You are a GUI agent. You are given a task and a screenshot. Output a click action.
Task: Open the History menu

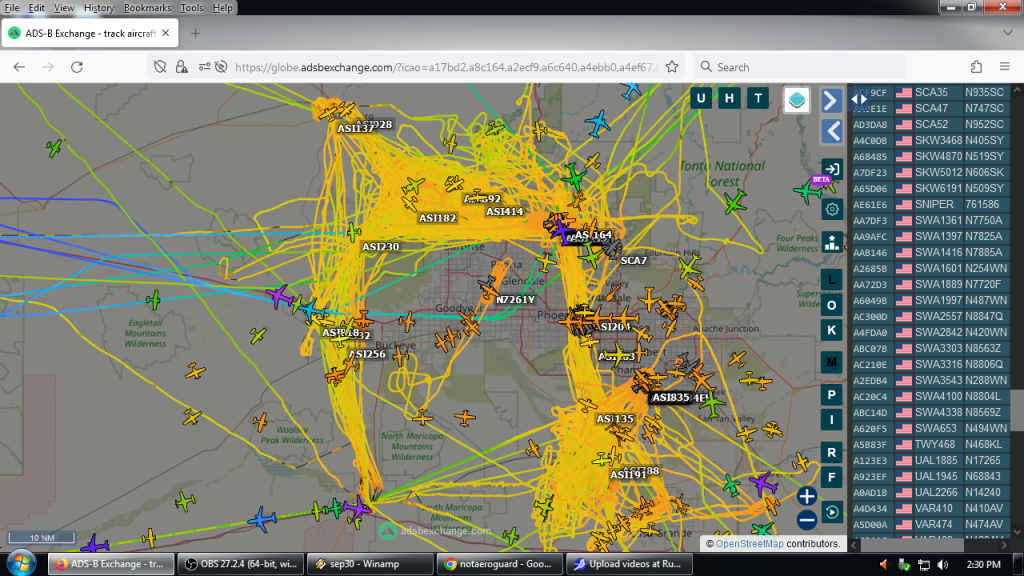tap(99, 8)
